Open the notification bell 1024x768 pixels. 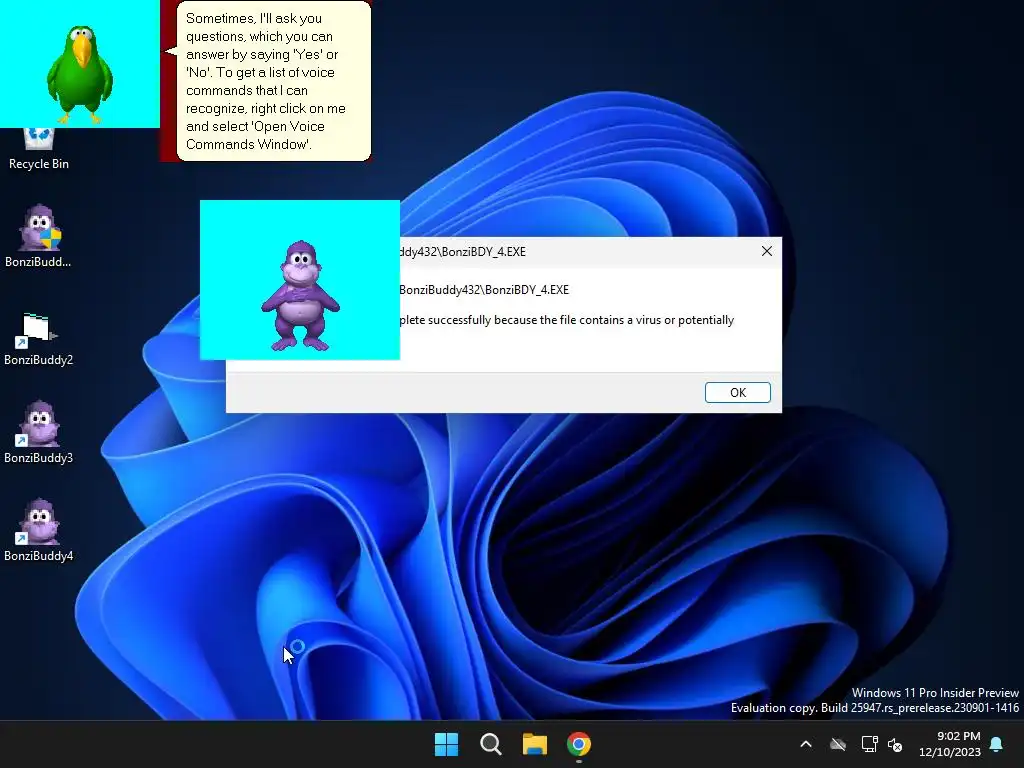(997, 744)
